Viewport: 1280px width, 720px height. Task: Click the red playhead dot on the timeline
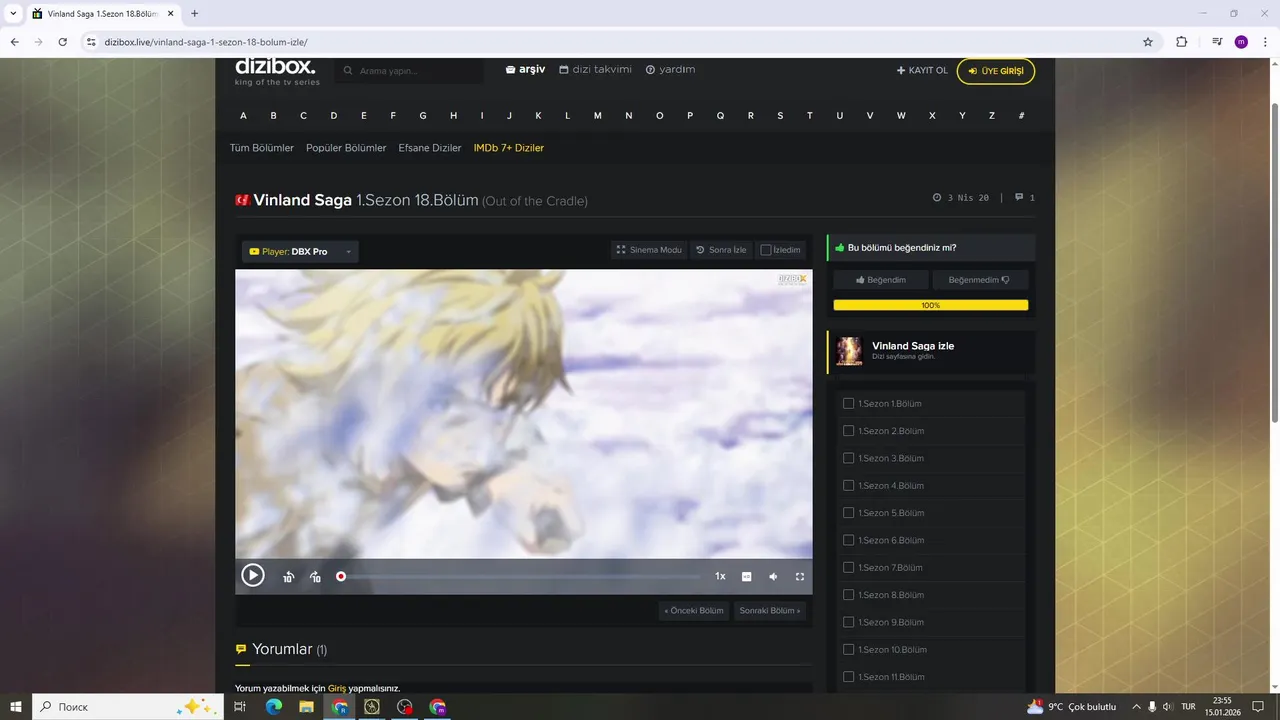point(341,576)
